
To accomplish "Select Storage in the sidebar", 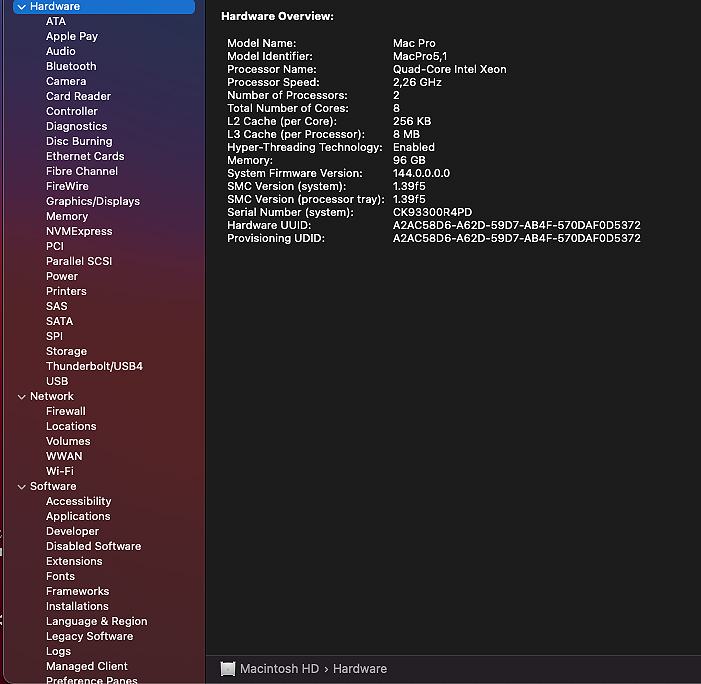I will (67, 351).
